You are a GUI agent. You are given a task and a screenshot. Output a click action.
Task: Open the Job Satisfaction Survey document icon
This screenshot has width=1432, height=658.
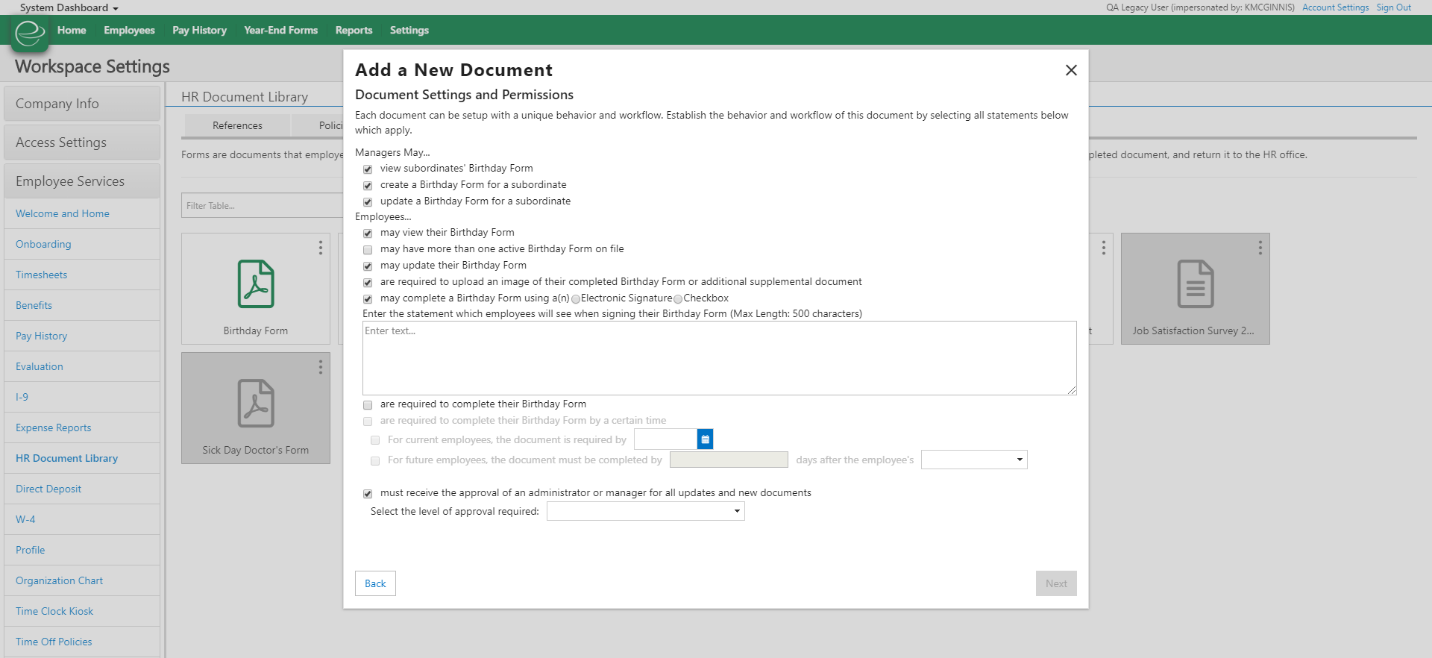[1195, 284]
